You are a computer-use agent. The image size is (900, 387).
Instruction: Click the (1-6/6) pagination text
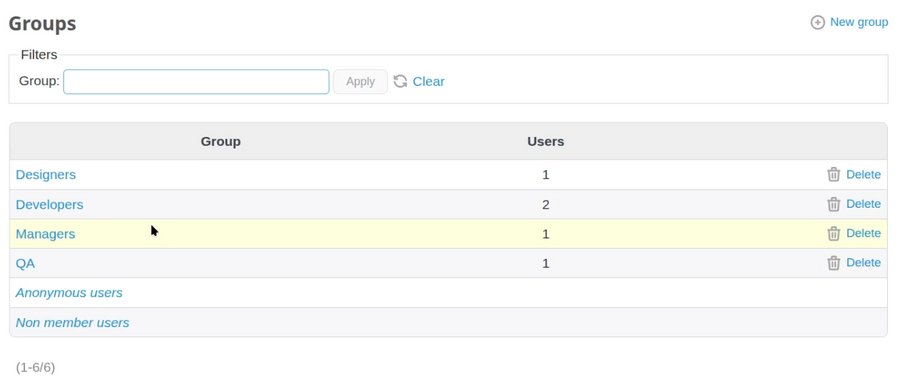coord(36,367)
